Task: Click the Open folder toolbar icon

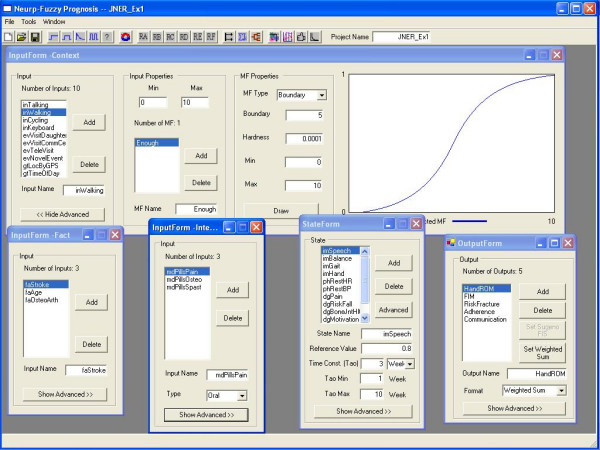Action: click(x=21, y=37)
